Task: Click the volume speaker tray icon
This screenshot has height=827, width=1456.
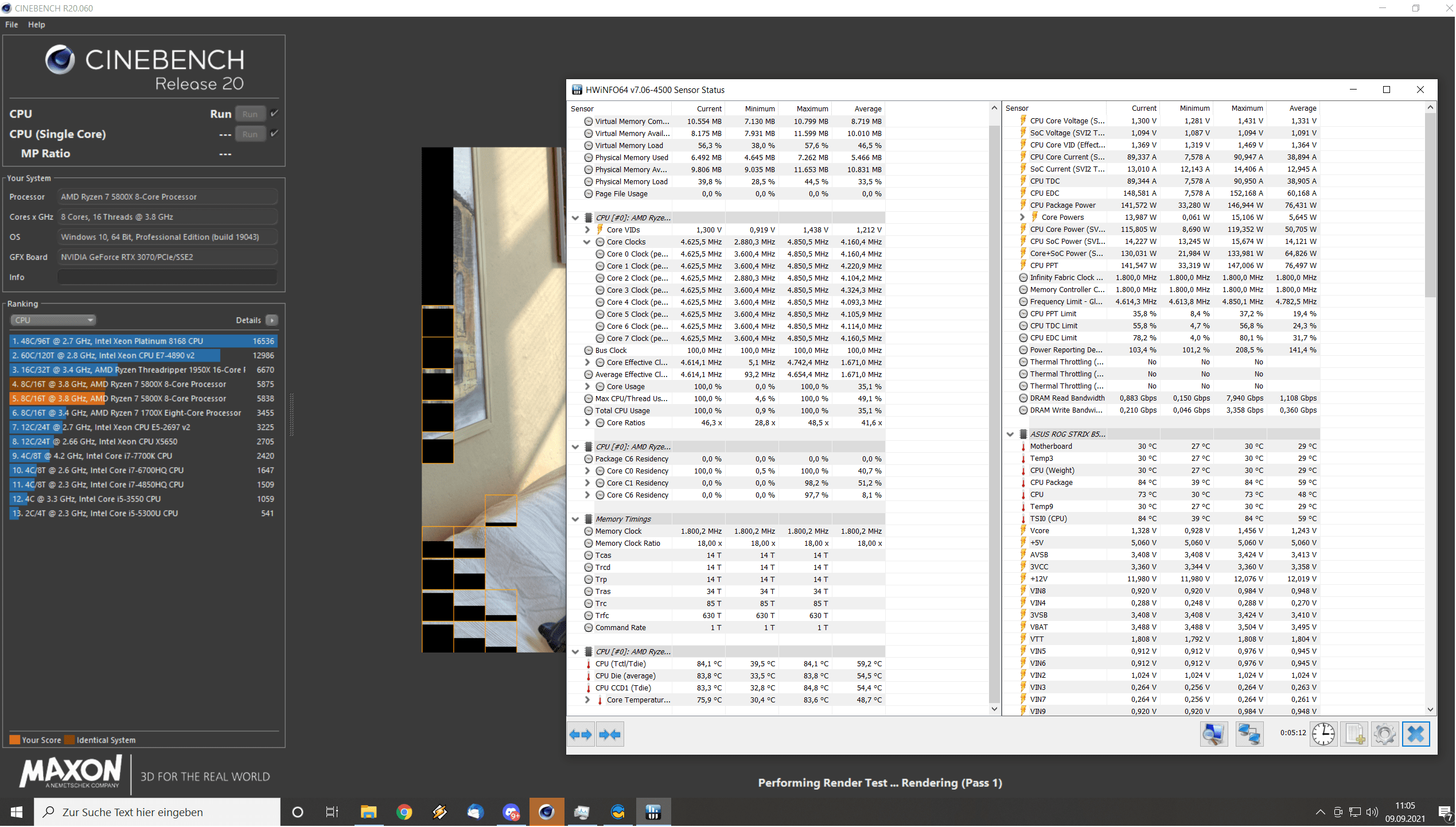Action: pos(1372,813)
